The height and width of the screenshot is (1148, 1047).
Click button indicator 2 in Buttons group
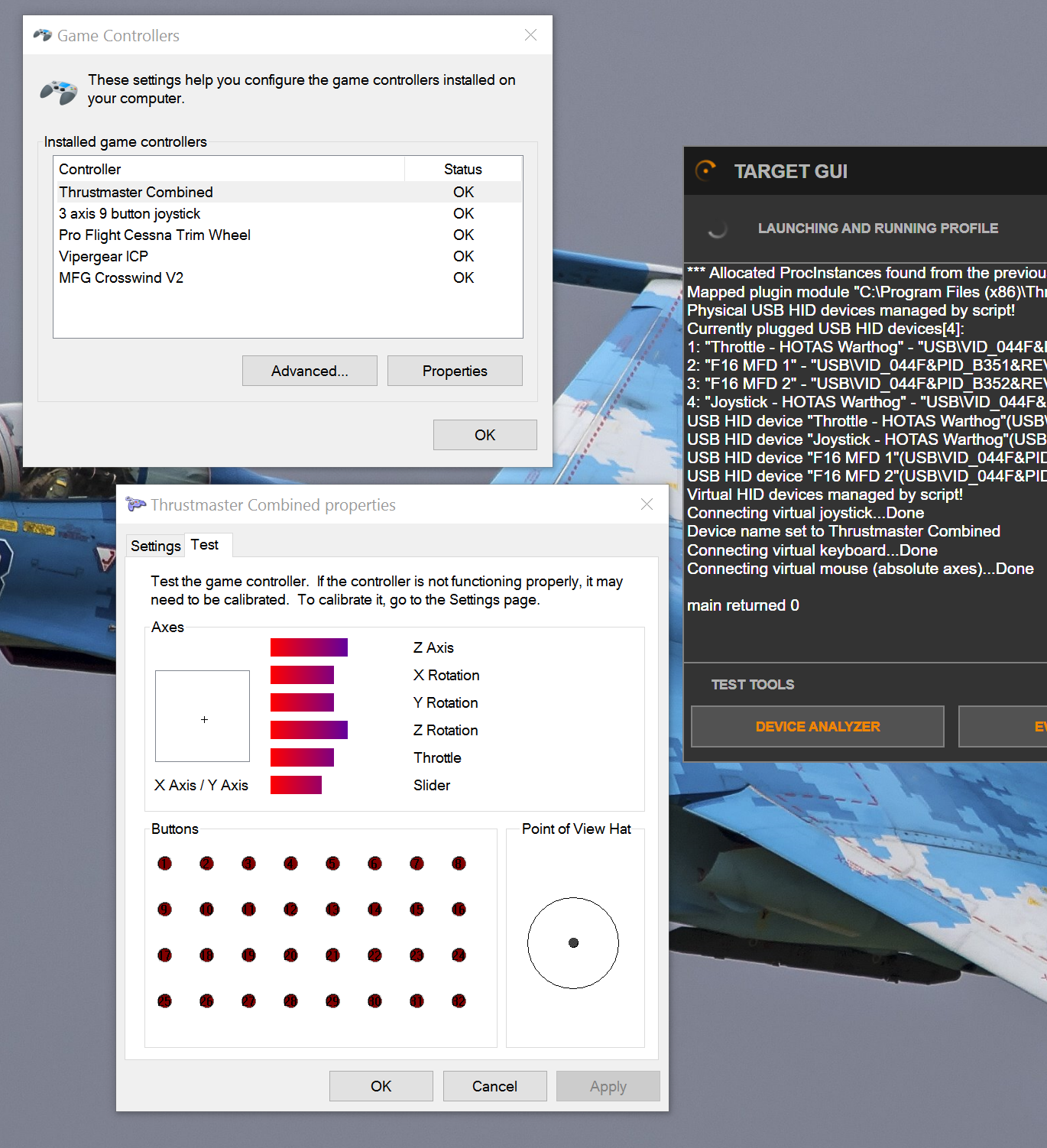(x=206, y=864)
